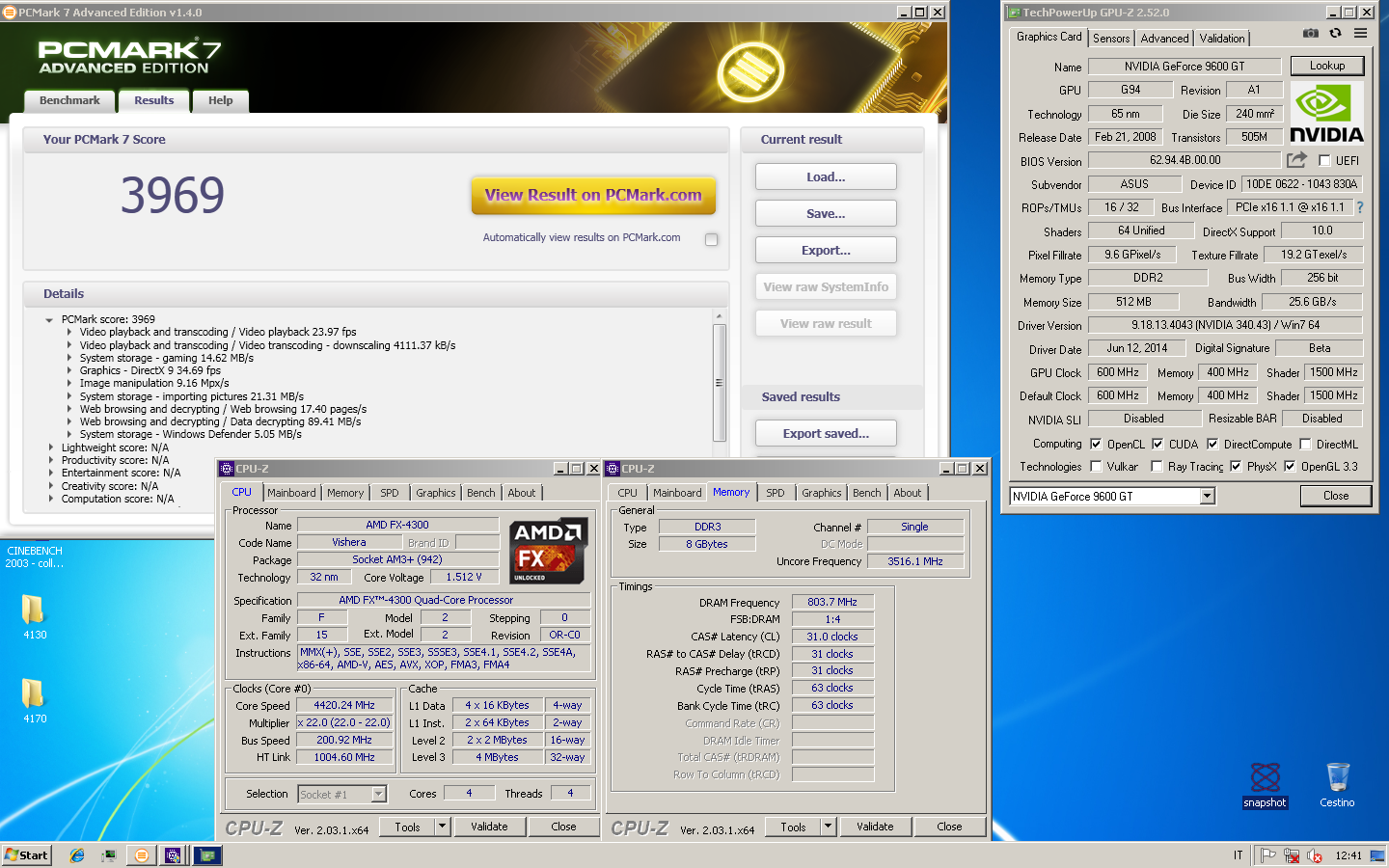
Task: Select the snapshot desktop icon
Action: [x=1265, y=786]
